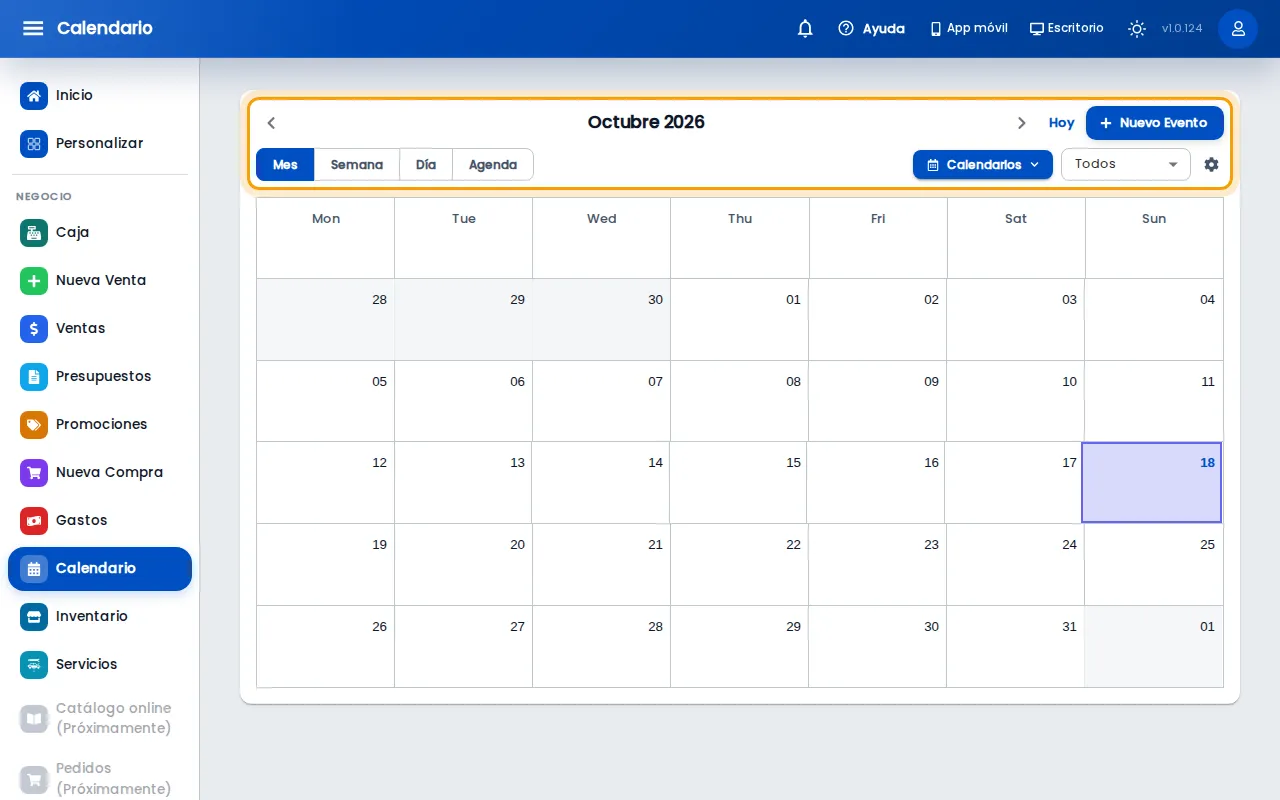Click the Promociones tag icon
Image resolution: width=1280 pixels, height=800 pixels.
pyautogui.click(x=34, y=425)
